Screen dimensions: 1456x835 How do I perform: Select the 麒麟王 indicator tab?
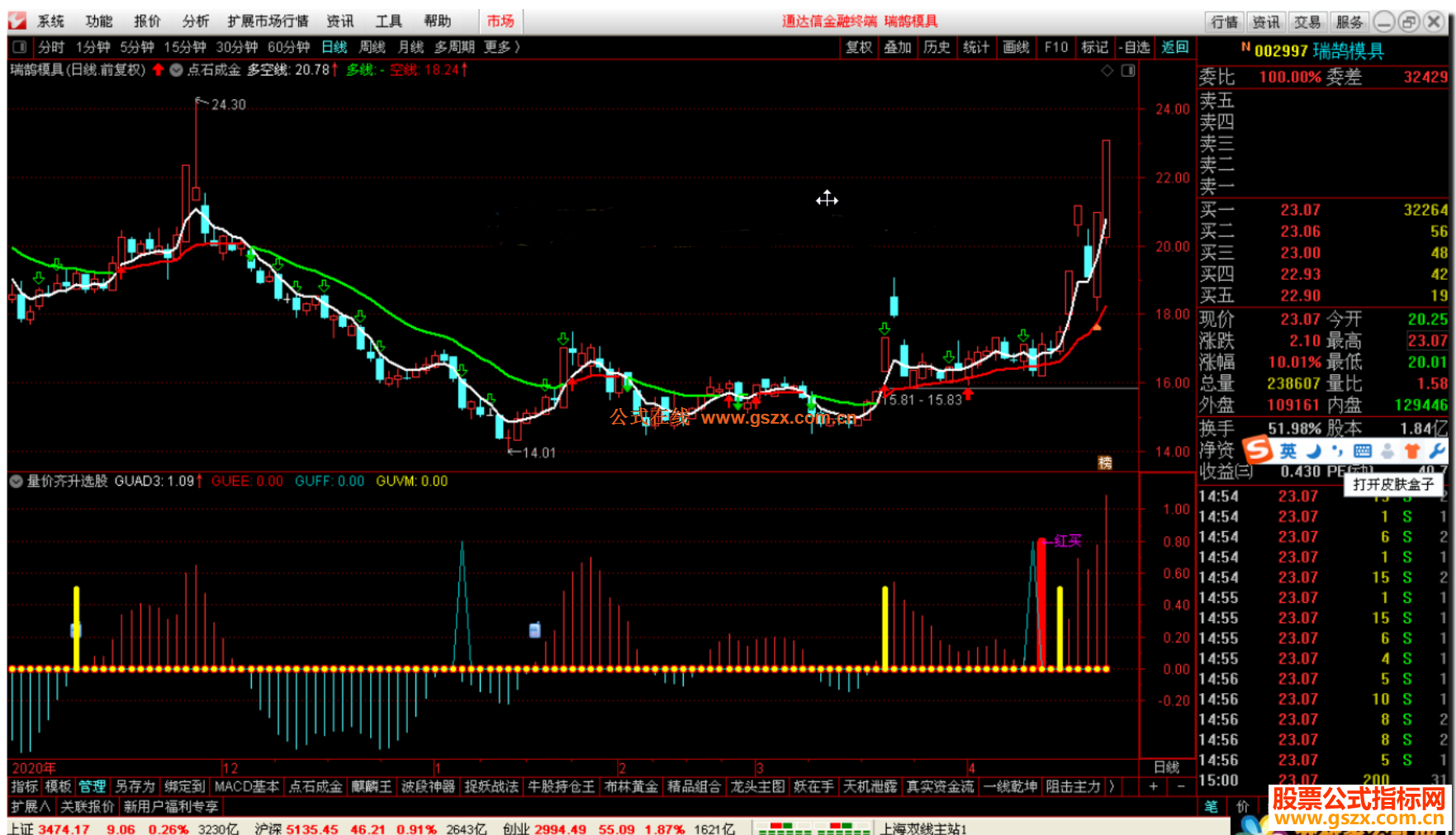(x=372, y=786)
